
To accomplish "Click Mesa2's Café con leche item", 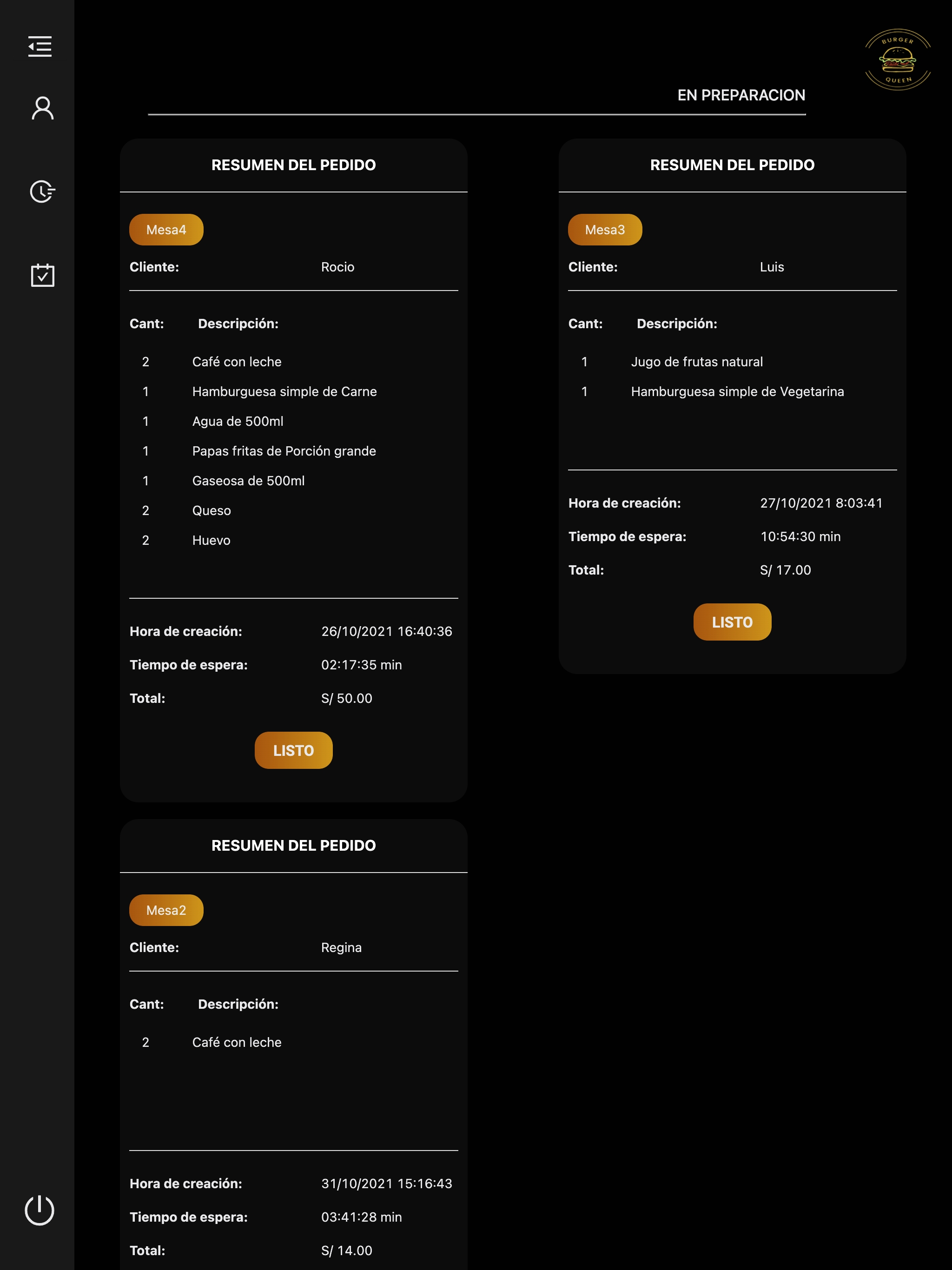I will (237, 1042).
